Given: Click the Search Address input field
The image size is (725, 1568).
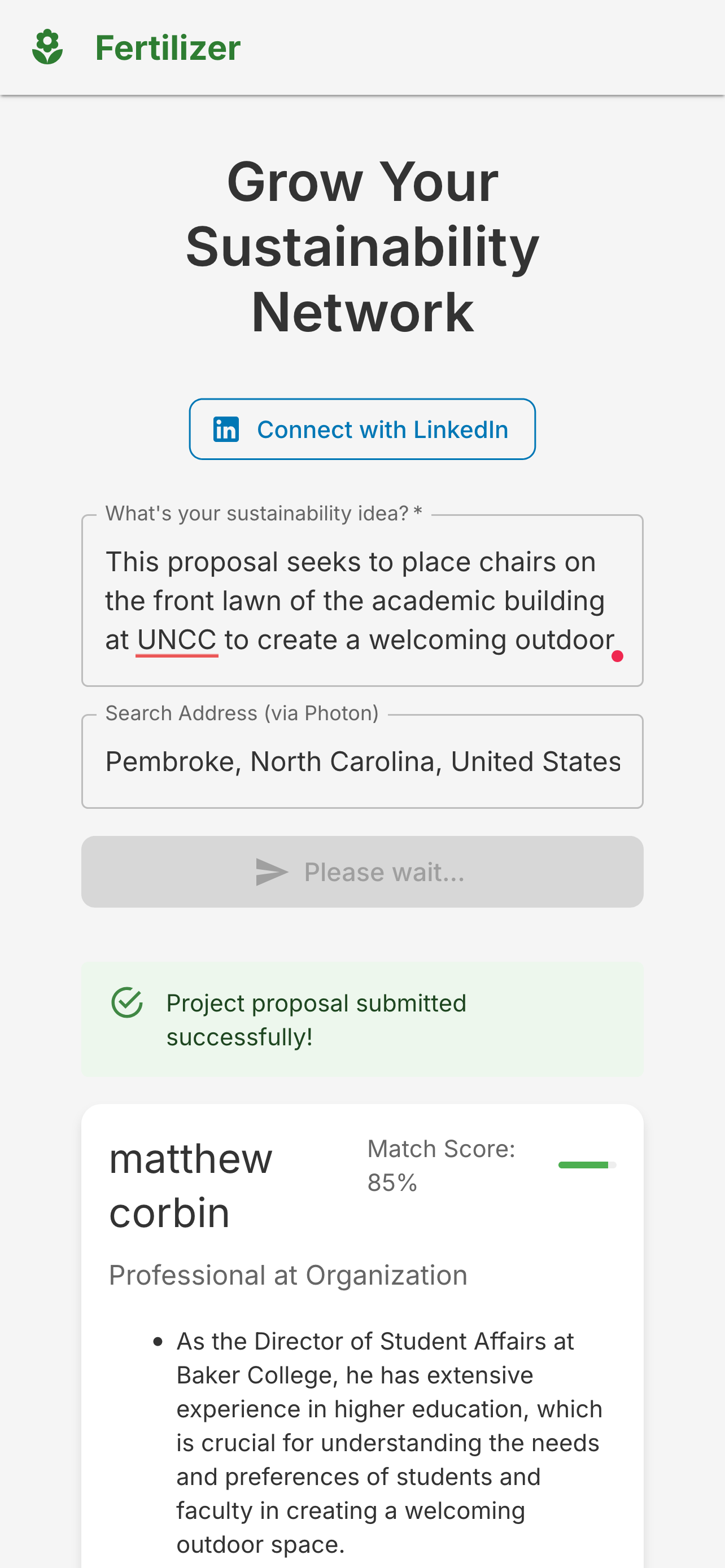Looking at the screenshot, I should [362, 761].
